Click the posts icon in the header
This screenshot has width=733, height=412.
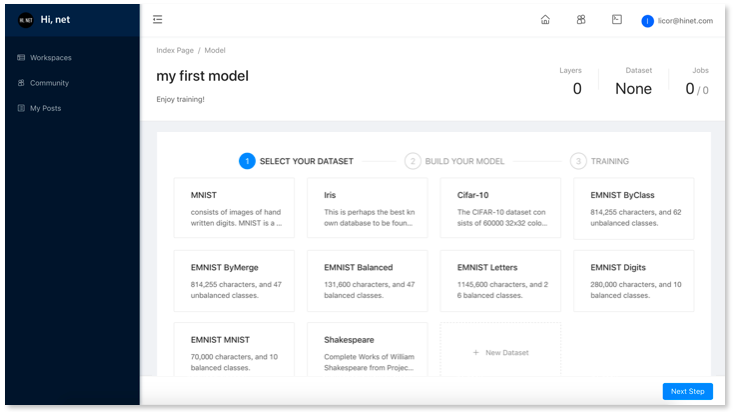coord(617,20)
